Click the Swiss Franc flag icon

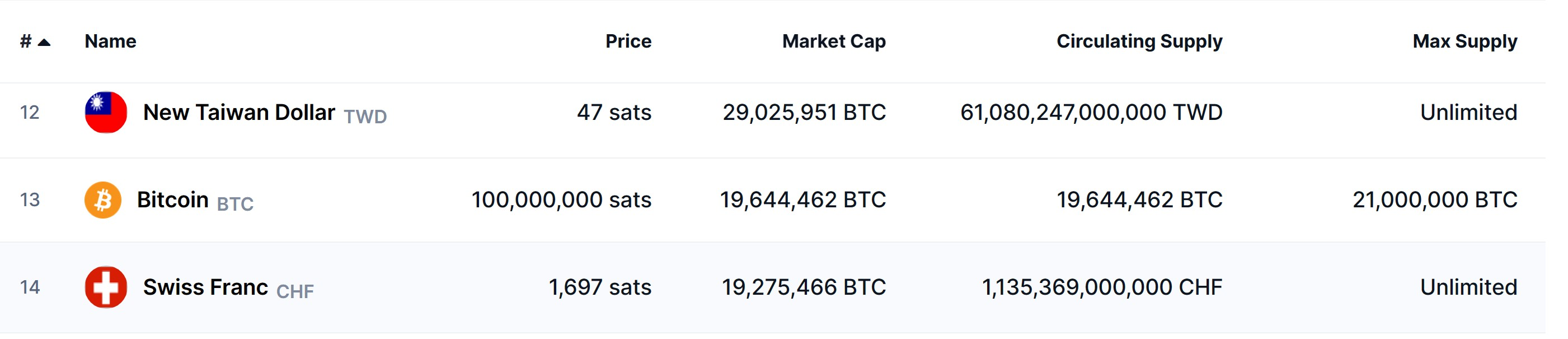pyautogui.click(x=106, y=287)
